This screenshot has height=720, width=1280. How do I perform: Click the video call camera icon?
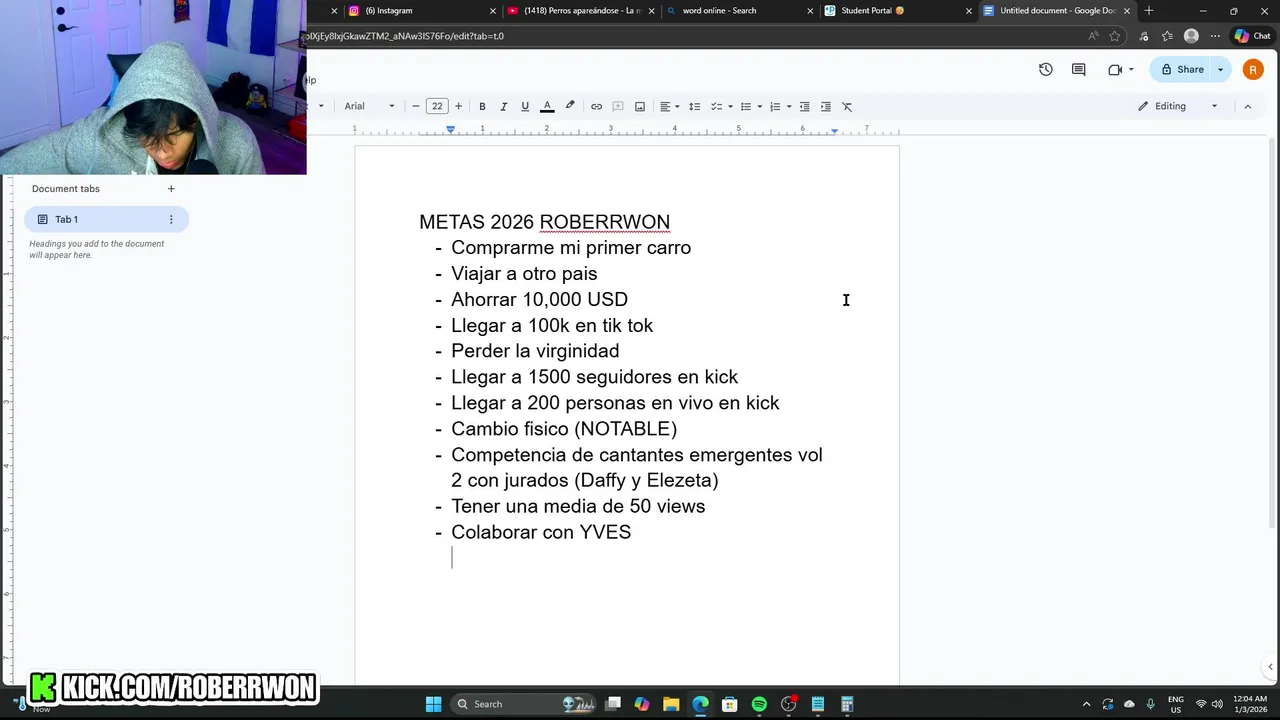click(x=1115, y=69)
